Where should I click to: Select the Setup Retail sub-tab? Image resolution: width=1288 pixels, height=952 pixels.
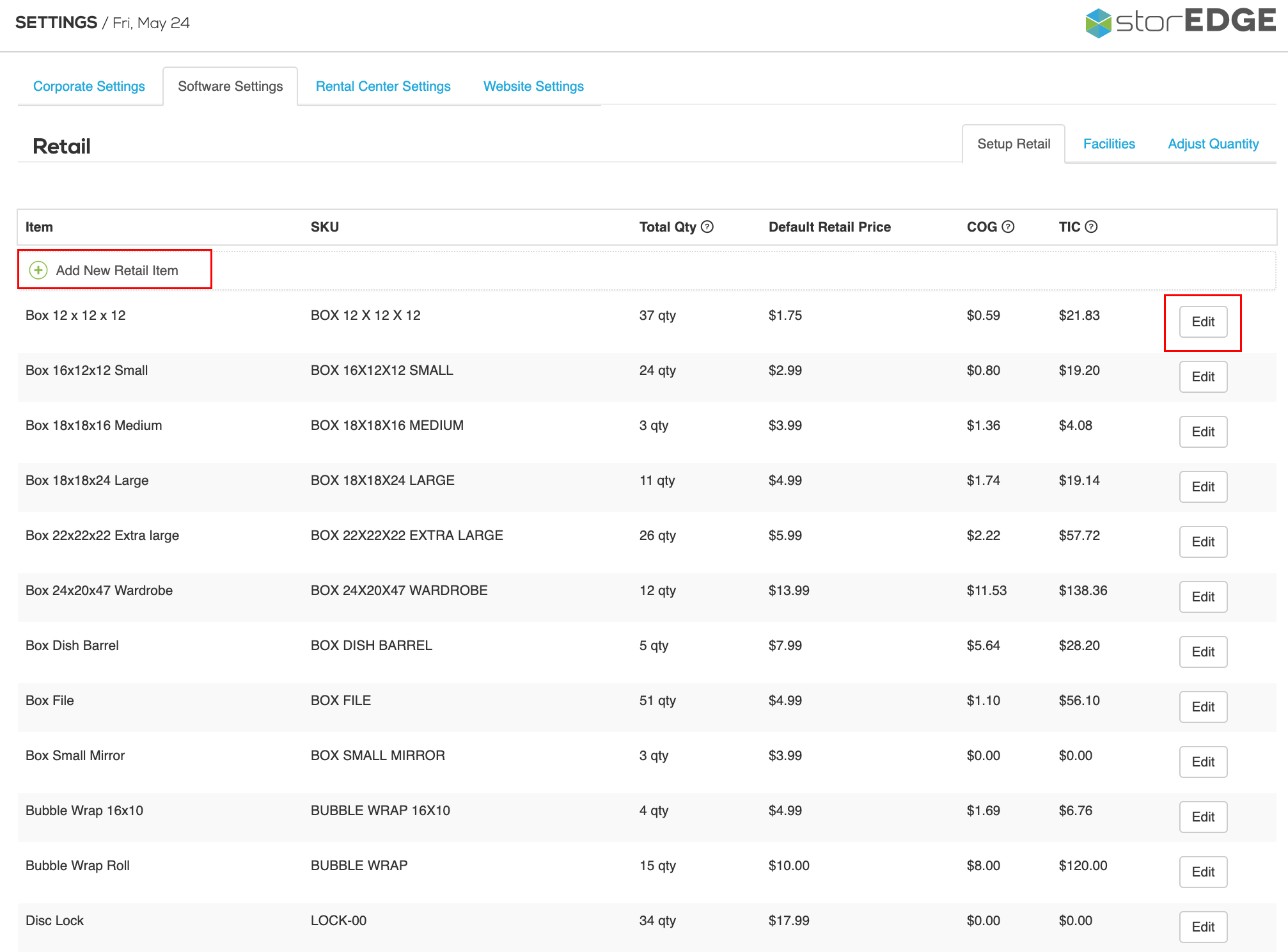click(1014, 144)
